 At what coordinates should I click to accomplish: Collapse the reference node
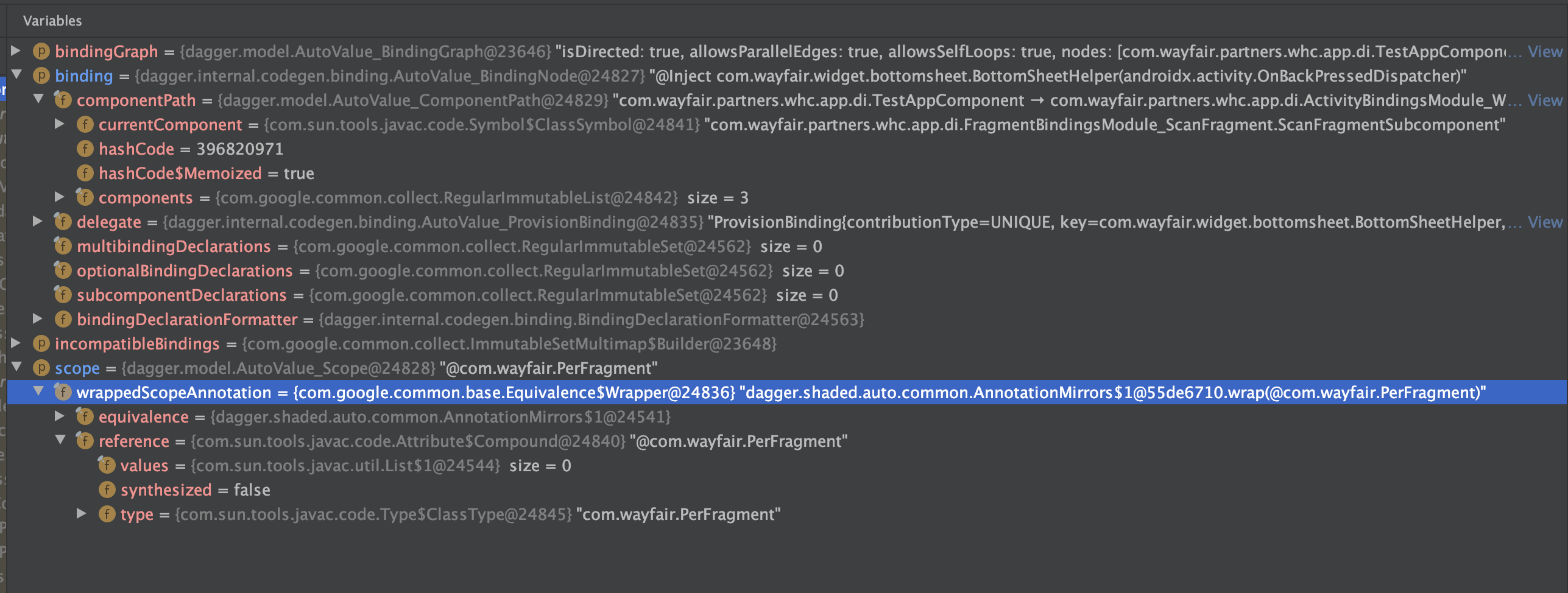[60, 441]
